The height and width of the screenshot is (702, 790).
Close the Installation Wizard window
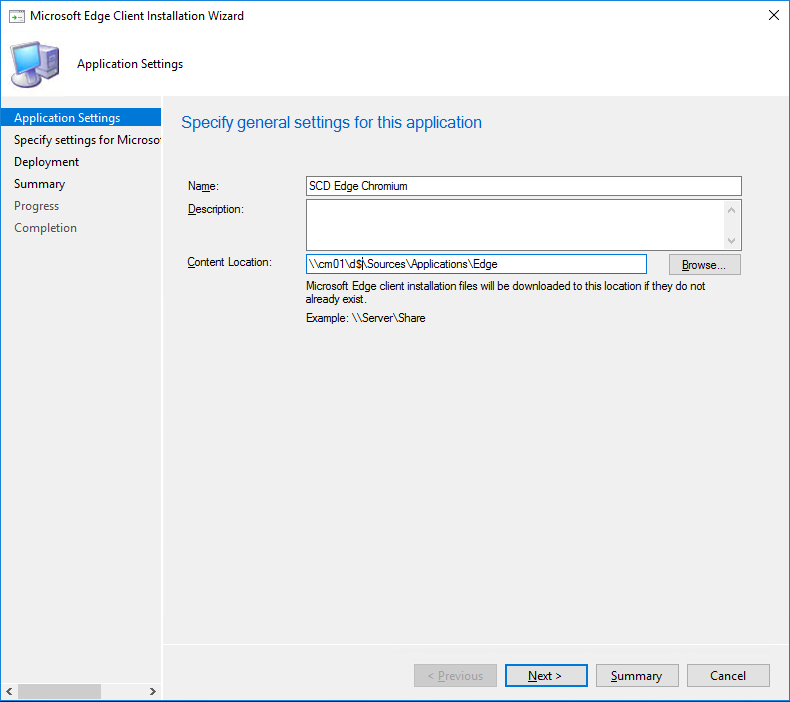click(x=773, y=15)
